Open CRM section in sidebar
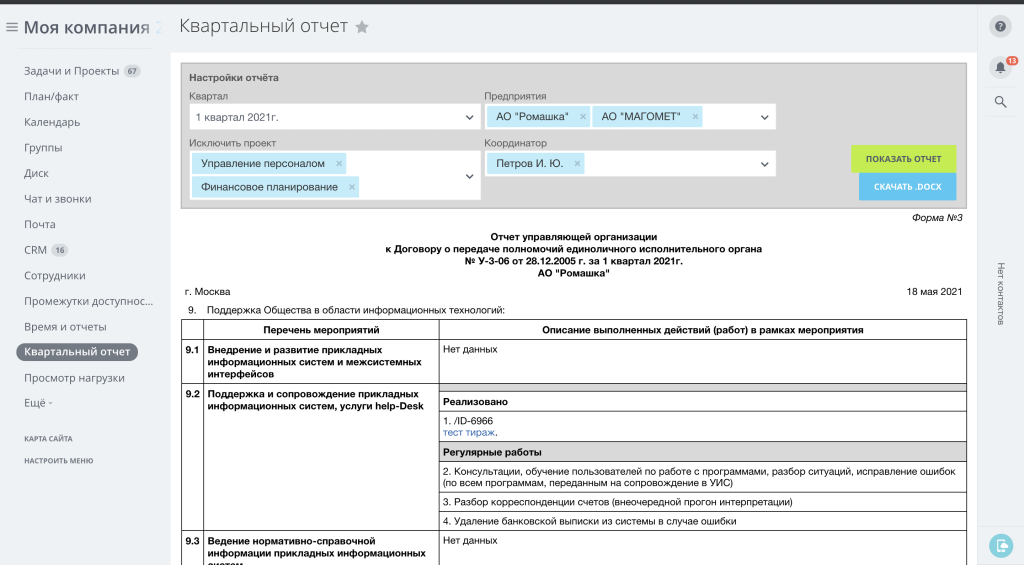The height and width of the screenshot is (565, 1024). coord(35,250)
